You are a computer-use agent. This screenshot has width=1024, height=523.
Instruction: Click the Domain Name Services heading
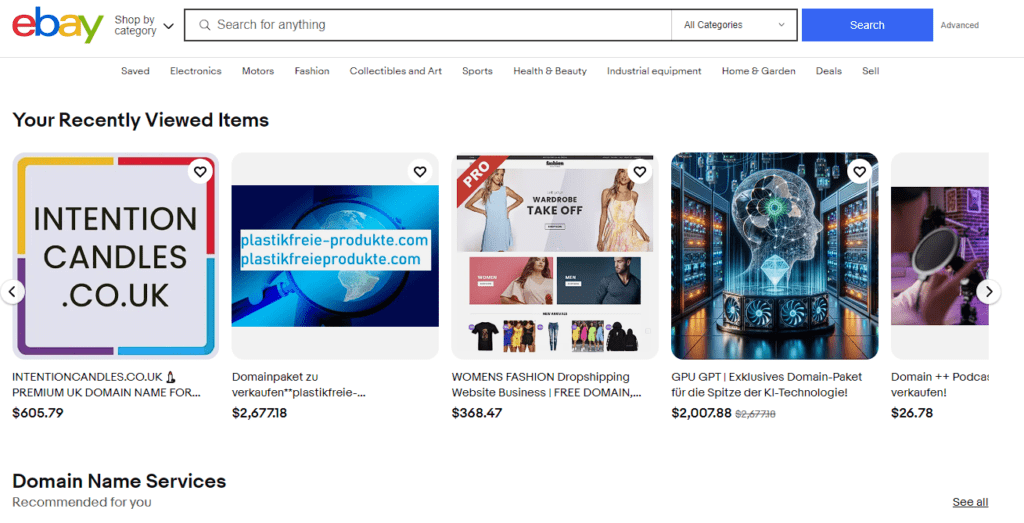click(119, 481)
